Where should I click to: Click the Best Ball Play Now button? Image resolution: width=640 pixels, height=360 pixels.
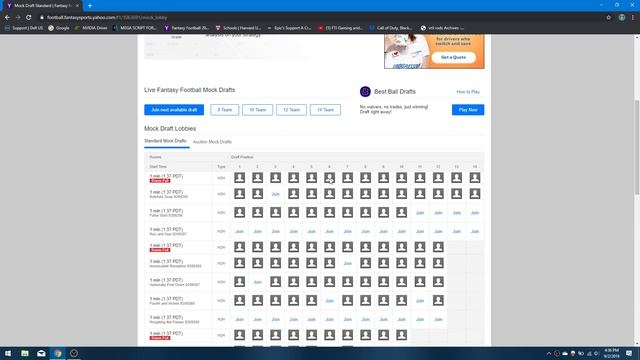click(468, 110)
